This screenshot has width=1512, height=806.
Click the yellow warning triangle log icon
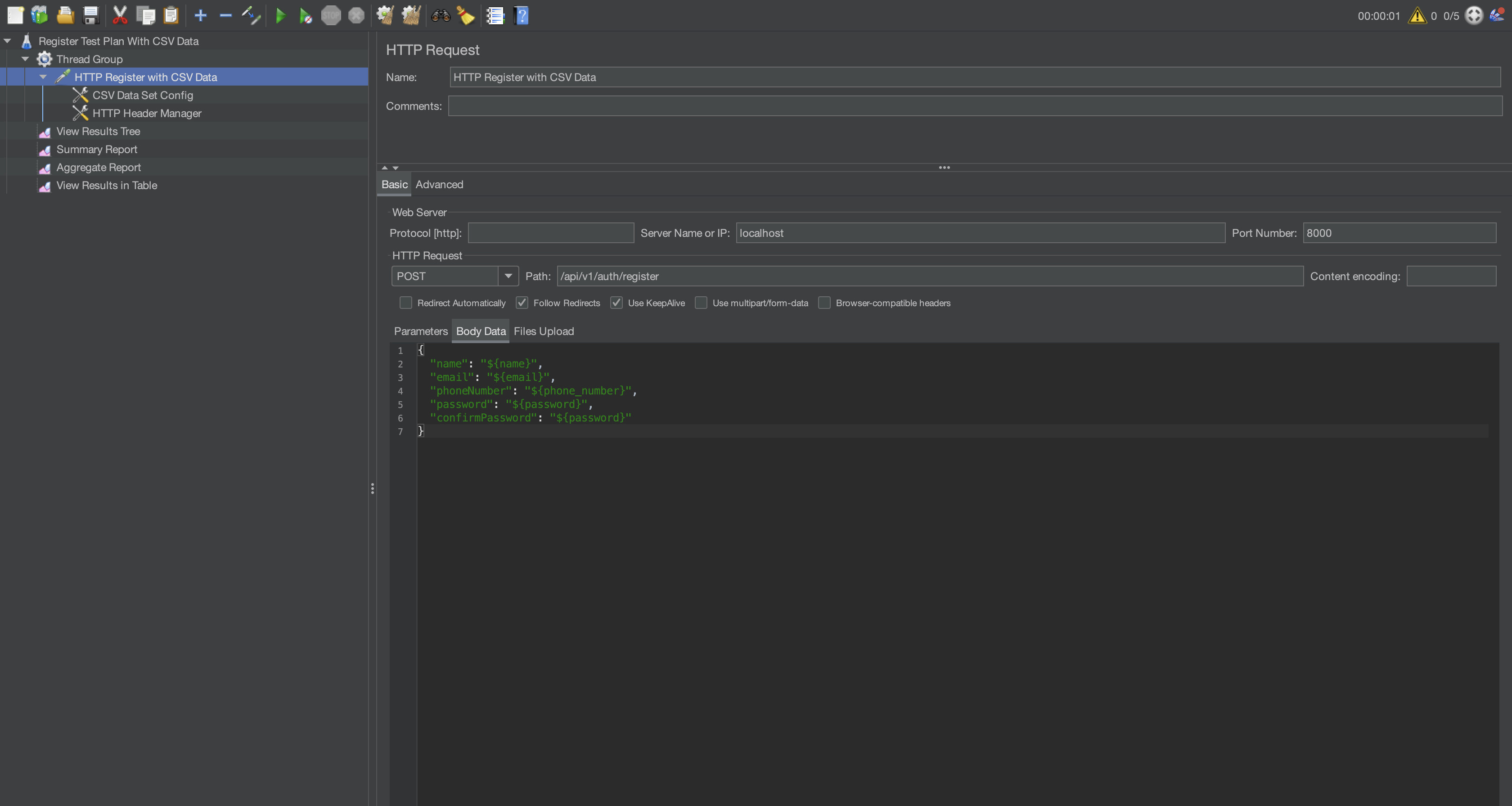click(1417, 16)
